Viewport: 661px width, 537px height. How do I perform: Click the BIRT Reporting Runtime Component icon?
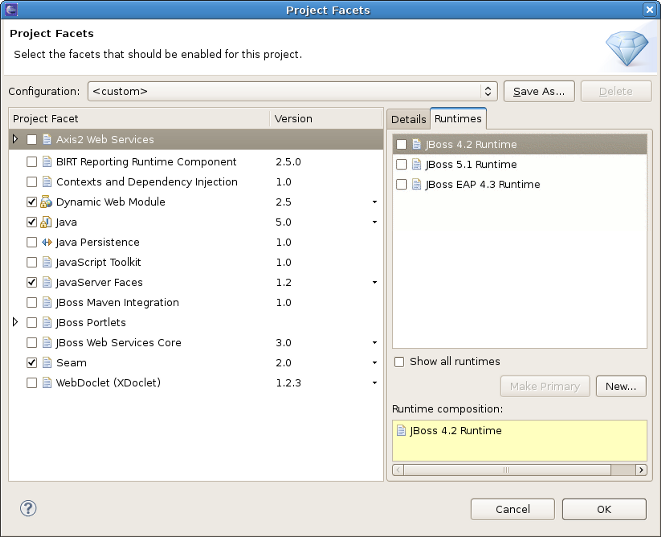point(46,162)
